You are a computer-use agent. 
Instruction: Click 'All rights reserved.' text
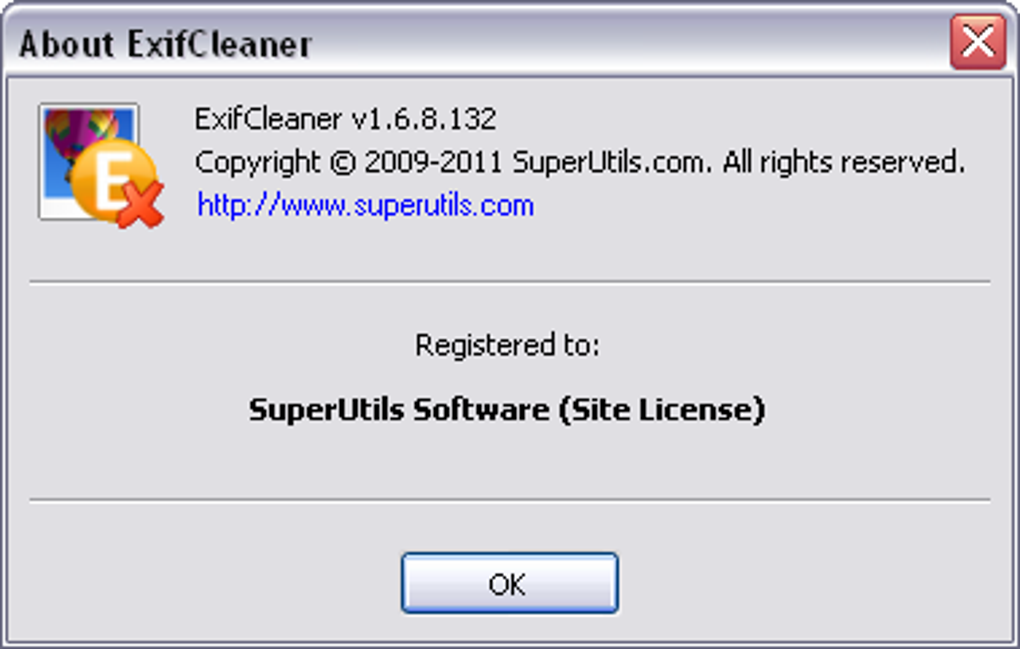[844, 162]
